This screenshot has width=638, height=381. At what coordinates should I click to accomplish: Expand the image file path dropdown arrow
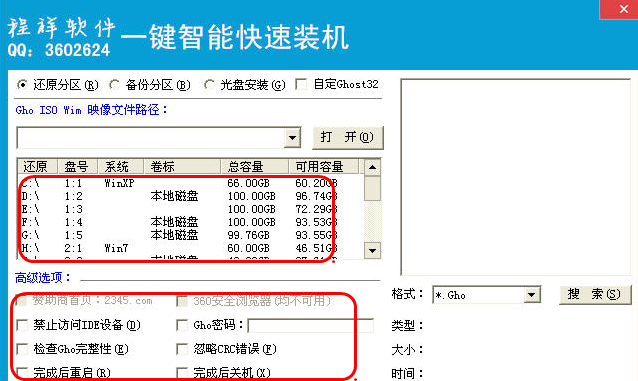pos(292,138)
